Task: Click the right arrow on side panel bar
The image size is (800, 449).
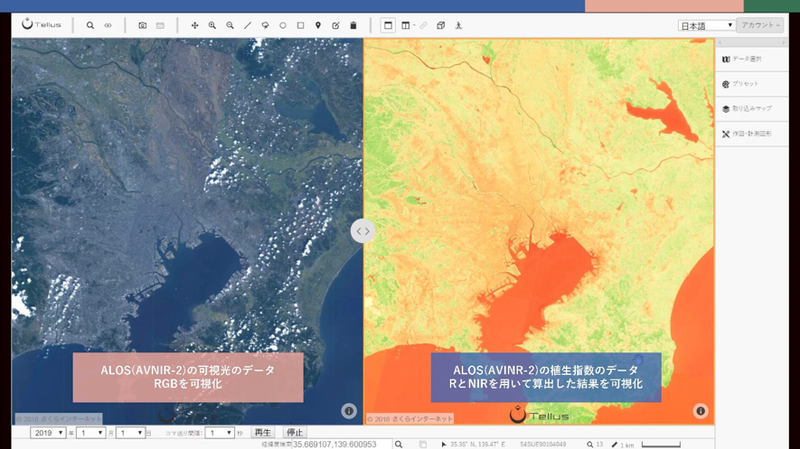Action: click(784, 42)
